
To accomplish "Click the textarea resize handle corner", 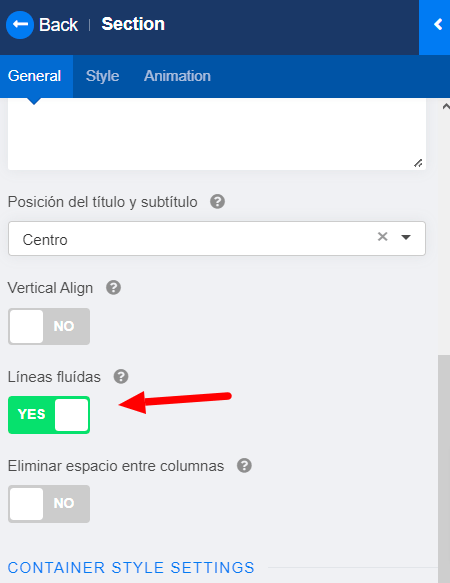I will tap(418, 163).
